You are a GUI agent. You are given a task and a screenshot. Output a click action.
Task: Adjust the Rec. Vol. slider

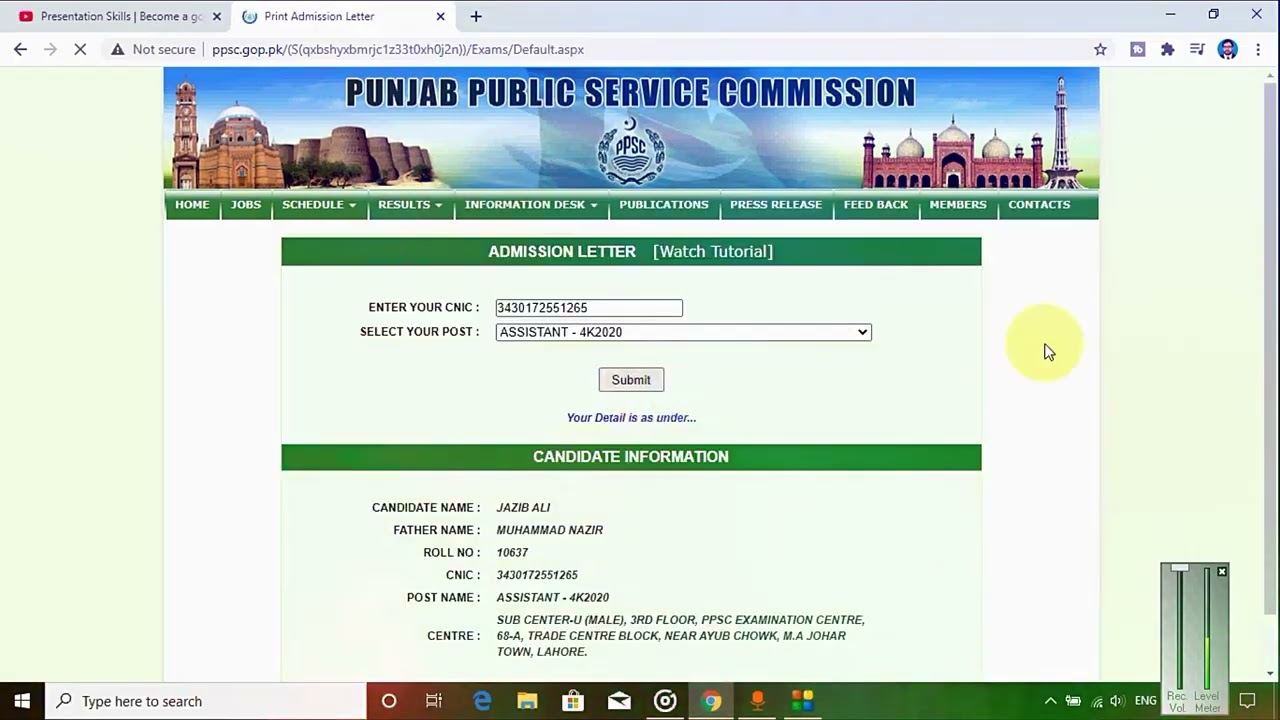coord(1180,568)
